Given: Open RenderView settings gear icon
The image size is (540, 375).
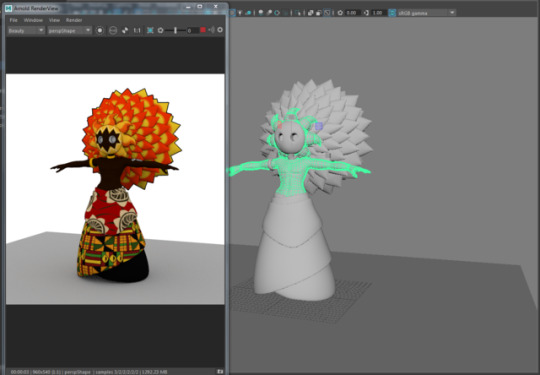Looking at the screenshot, I should (220, 30).
